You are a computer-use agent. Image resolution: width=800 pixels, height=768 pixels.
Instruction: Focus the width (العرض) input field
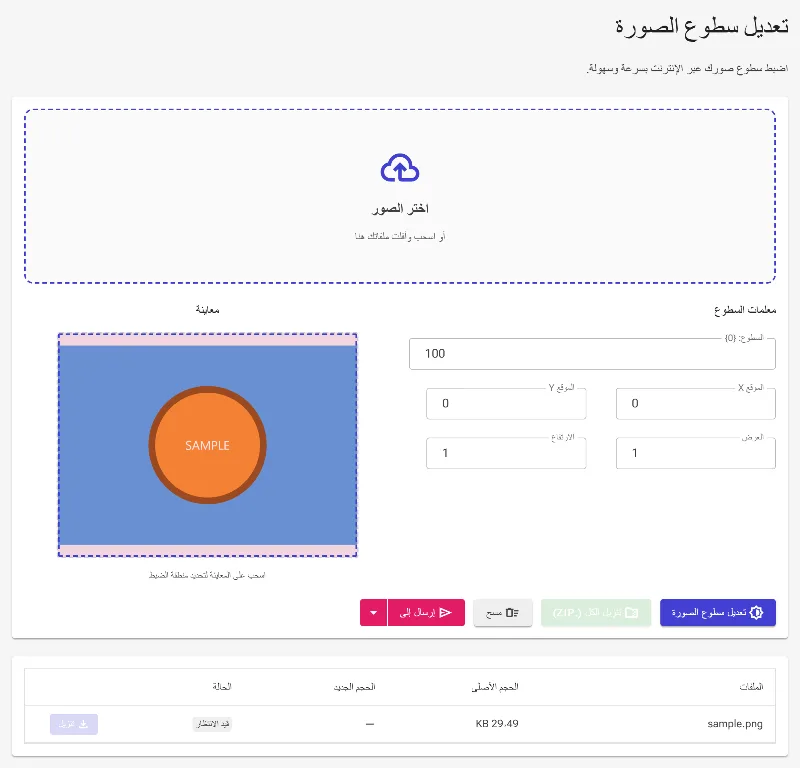tap(695, 453)
